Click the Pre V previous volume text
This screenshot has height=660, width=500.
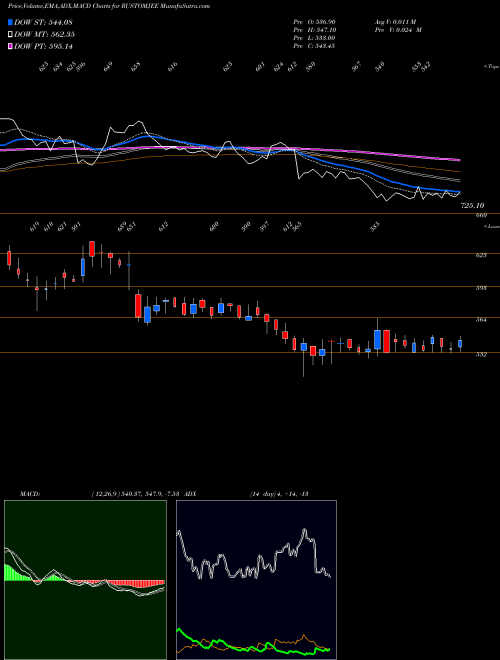pos(398,30)
